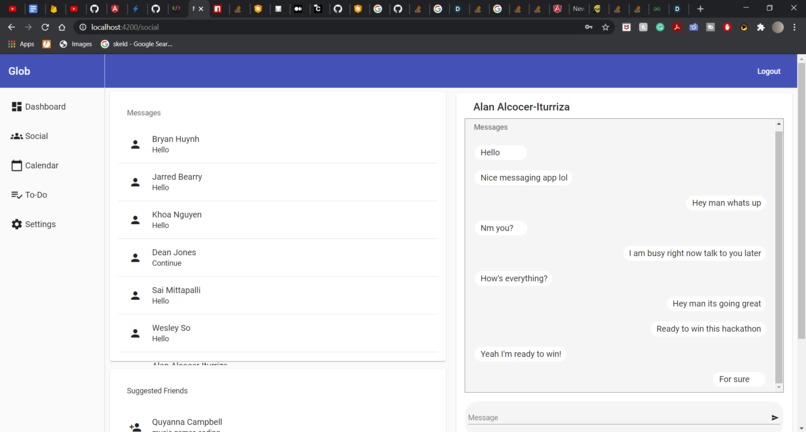806x432 pixels.
Task: Click the 'How's everything?' message bubble
Action: 514,278
